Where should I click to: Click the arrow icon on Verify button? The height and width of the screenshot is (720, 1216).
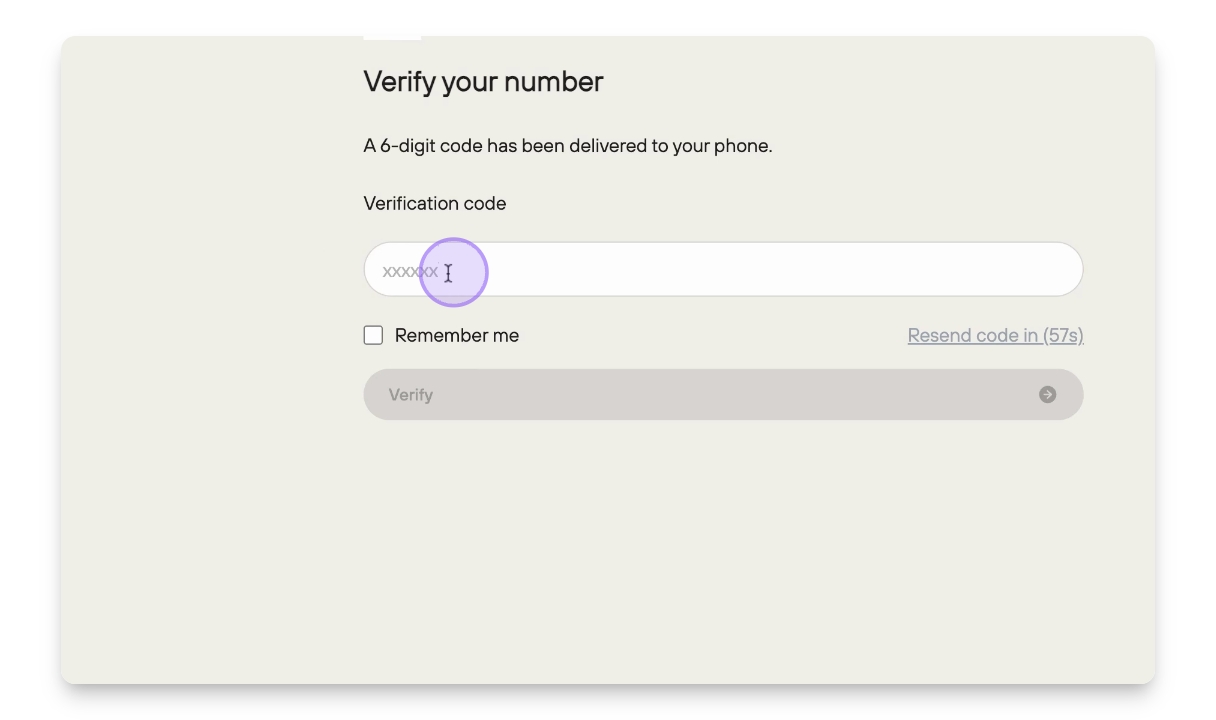pyautogui.click(x=1047, y=395)
